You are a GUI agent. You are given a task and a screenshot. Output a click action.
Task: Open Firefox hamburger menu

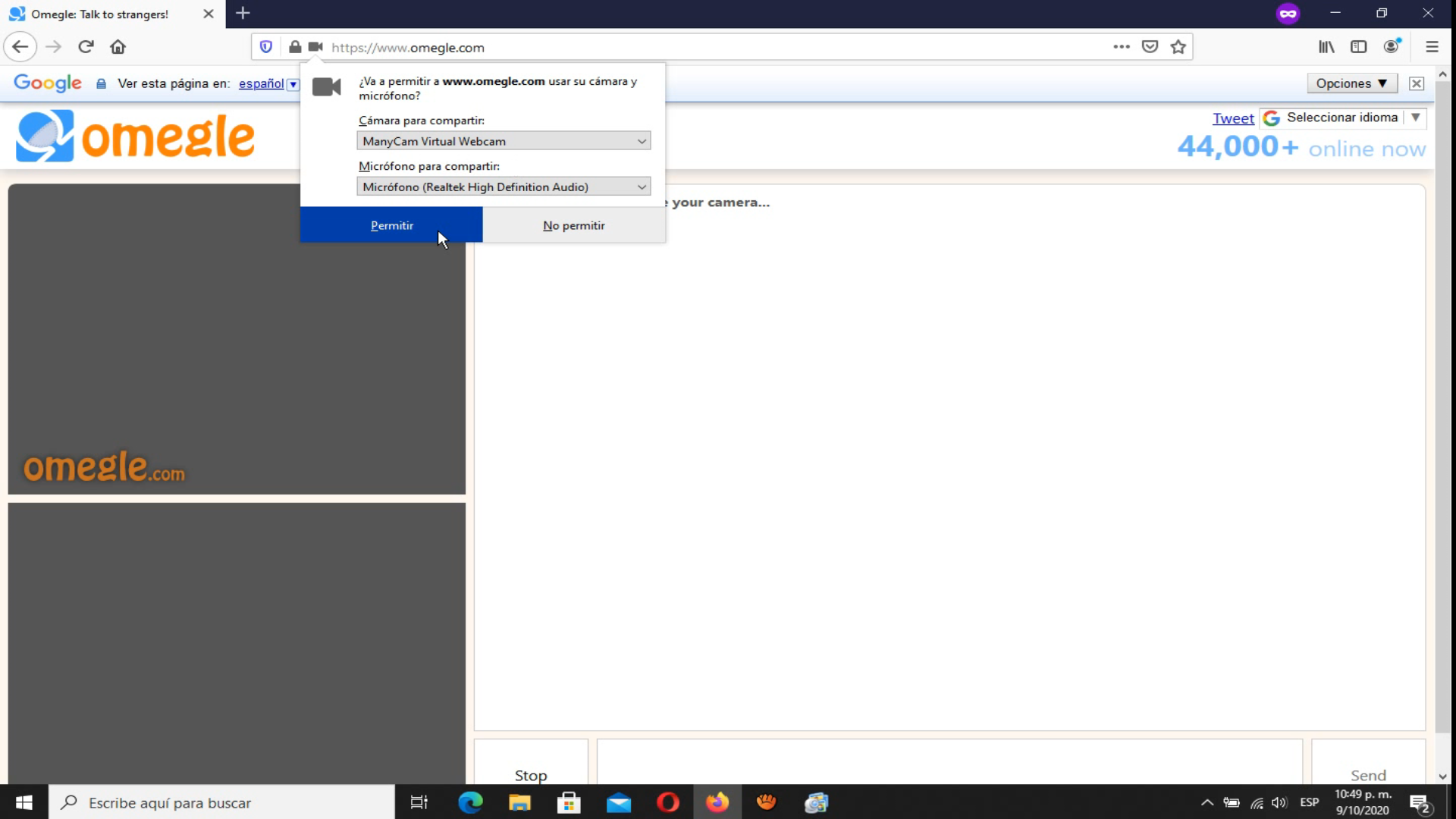coord(1432,47)
